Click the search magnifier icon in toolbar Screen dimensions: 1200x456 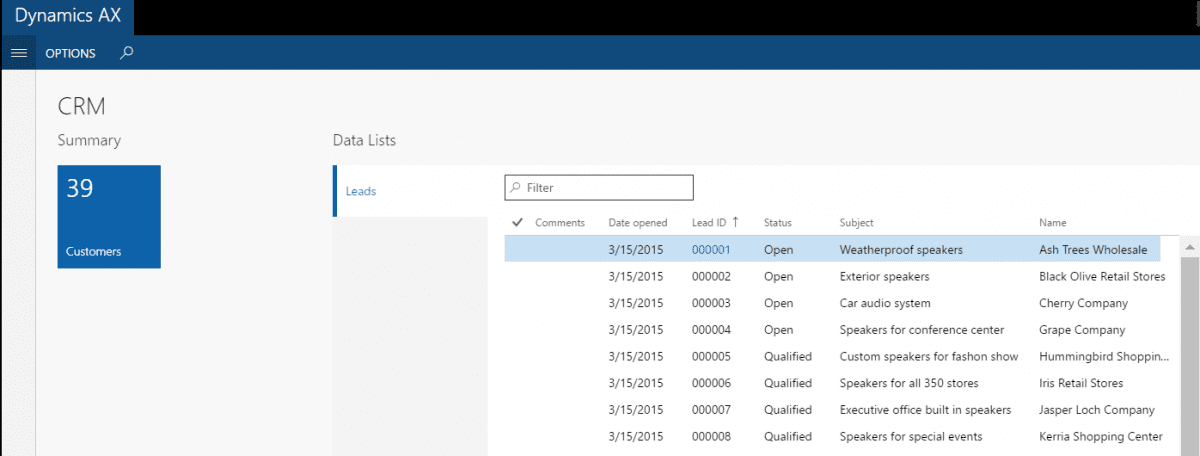(126, 53)
